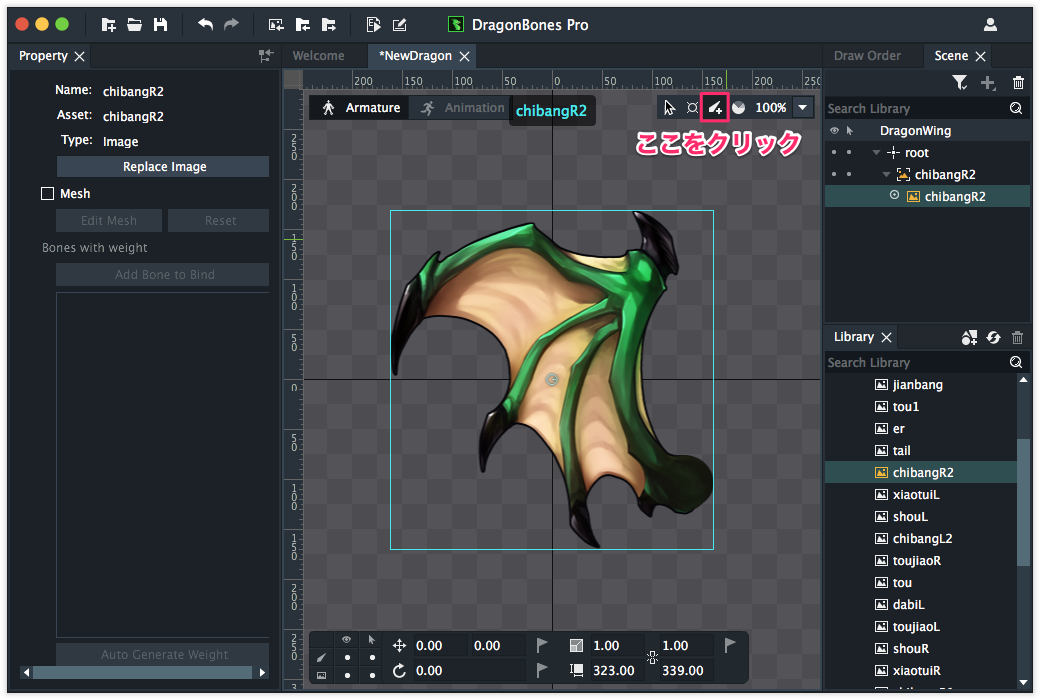Click the Create Bone tool icon
The image size is (1040, 700).
pos(714,107)
